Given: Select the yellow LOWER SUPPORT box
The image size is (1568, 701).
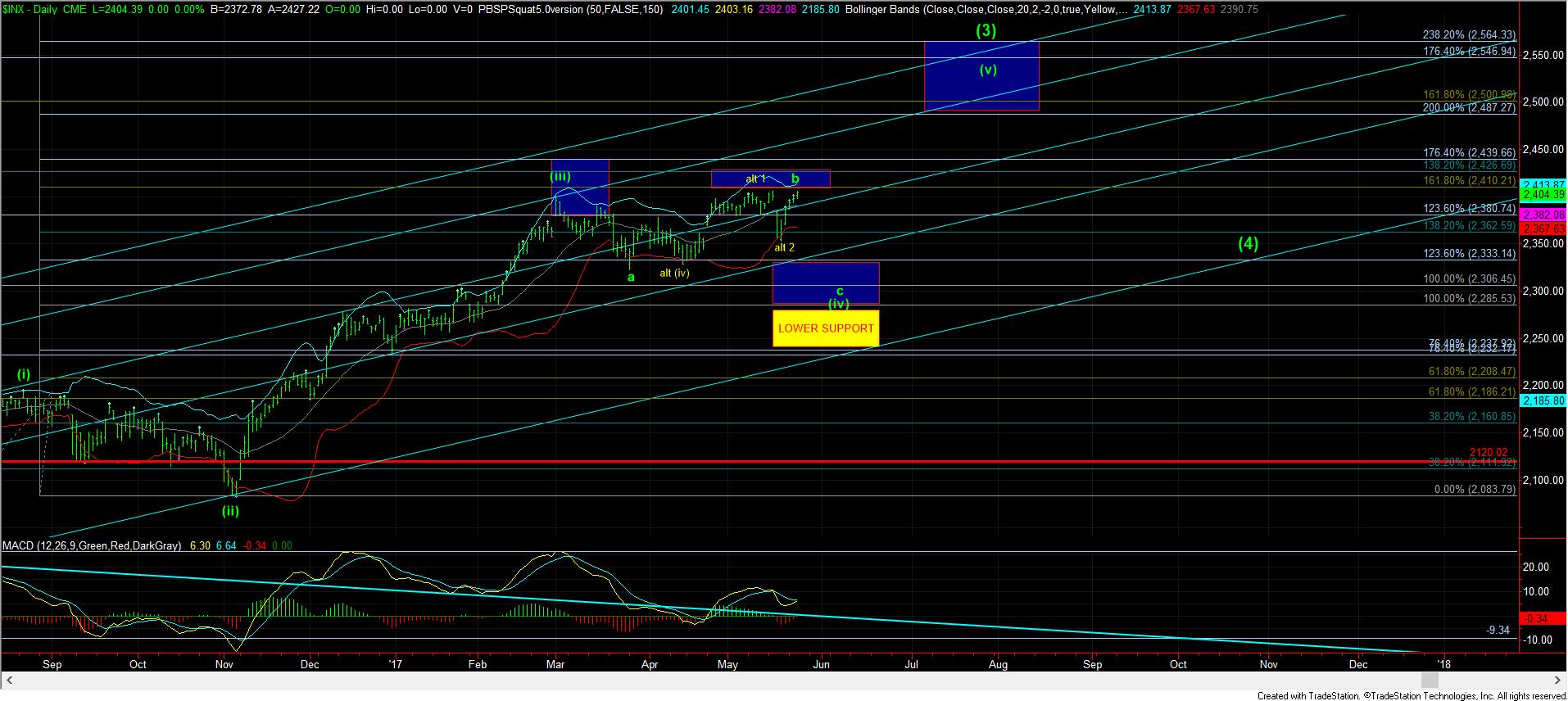Looking at the screenshot, I should [x=826, y=328].
